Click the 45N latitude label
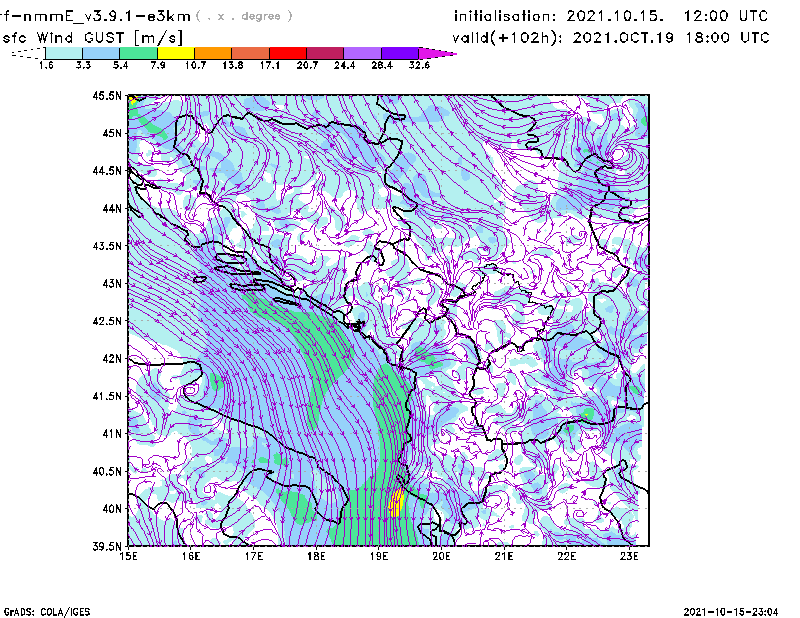 point(112,133)
